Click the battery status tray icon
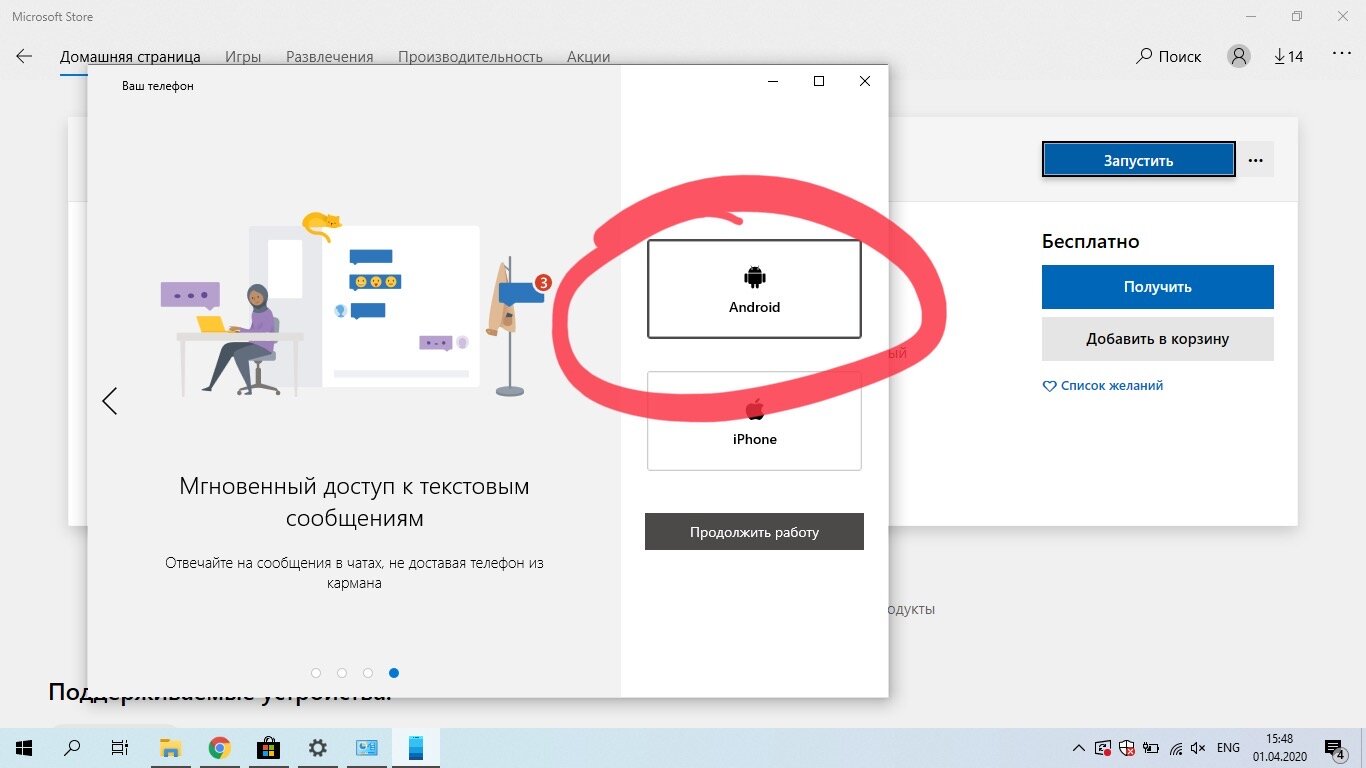 [1151, 748]
